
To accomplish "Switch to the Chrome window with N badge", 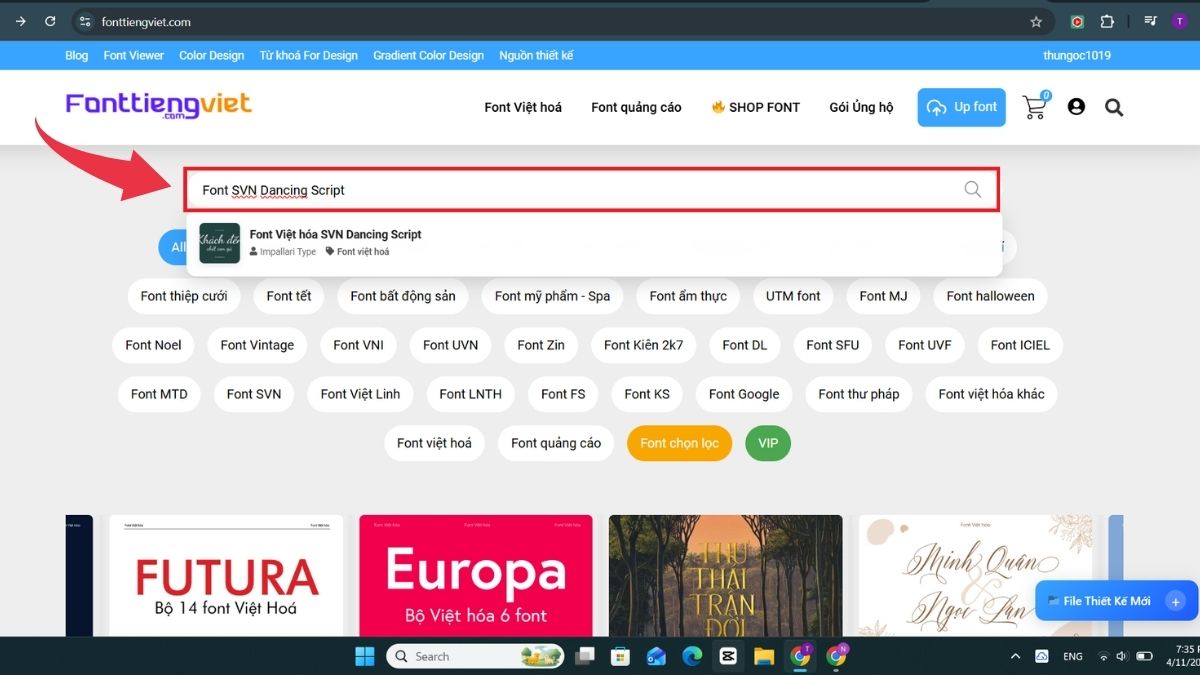I will pos(837,656).
